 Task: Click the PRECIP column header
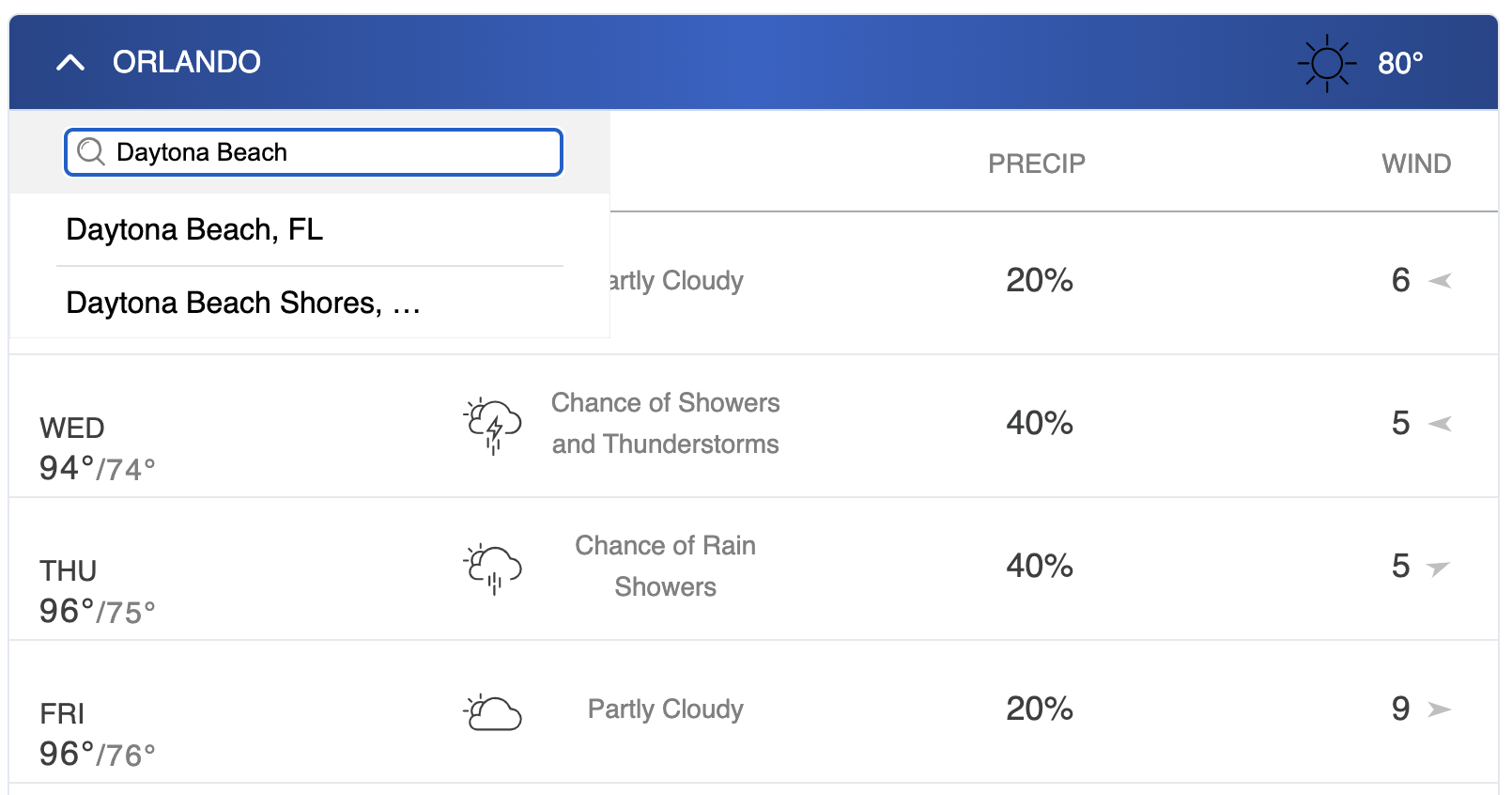click(x=1037, y=164)
